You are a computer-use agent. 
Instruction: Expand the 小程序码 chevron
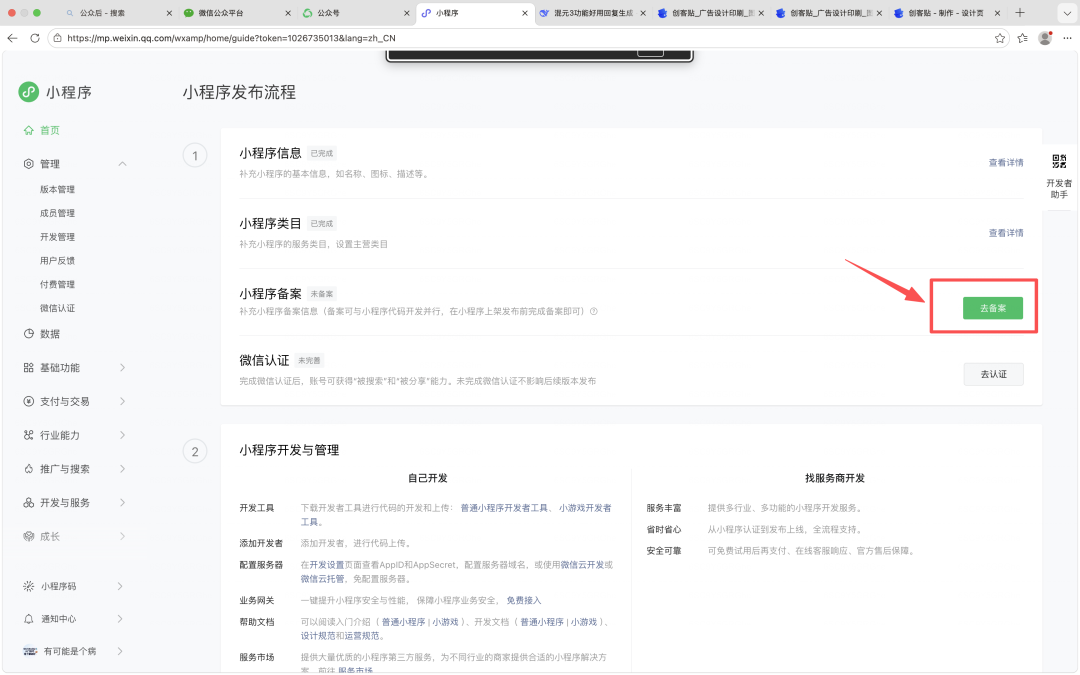(x=120, y=586)
